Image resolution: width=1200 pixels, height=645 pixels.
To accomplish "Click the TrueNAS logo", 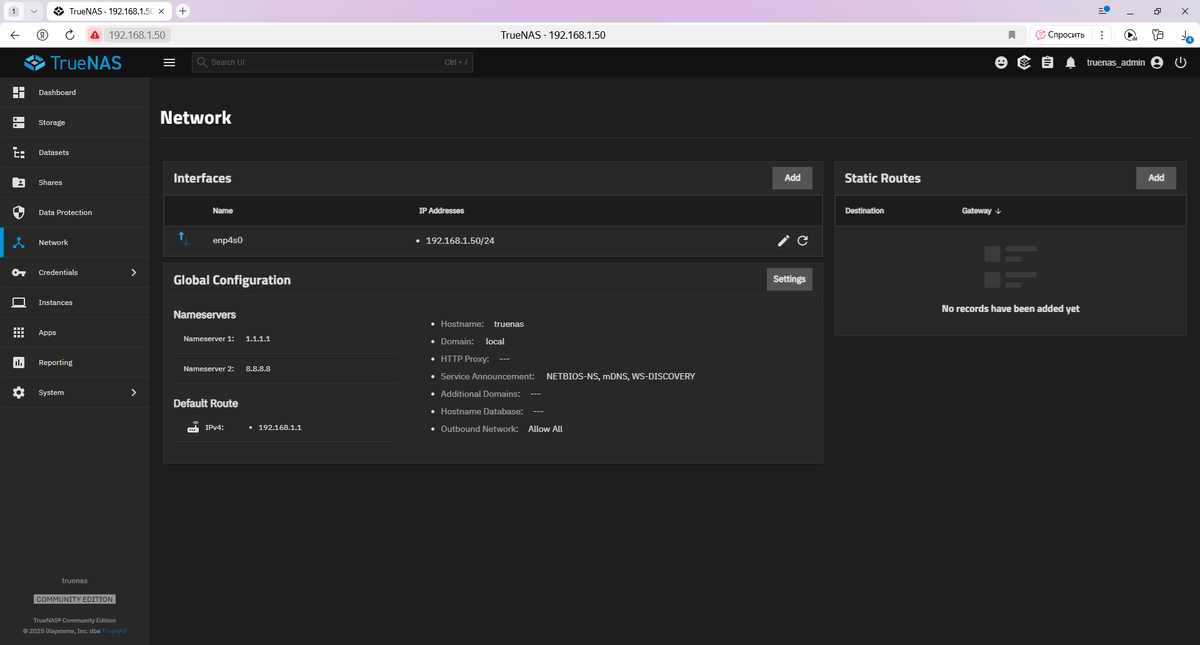I will [73, 63].
